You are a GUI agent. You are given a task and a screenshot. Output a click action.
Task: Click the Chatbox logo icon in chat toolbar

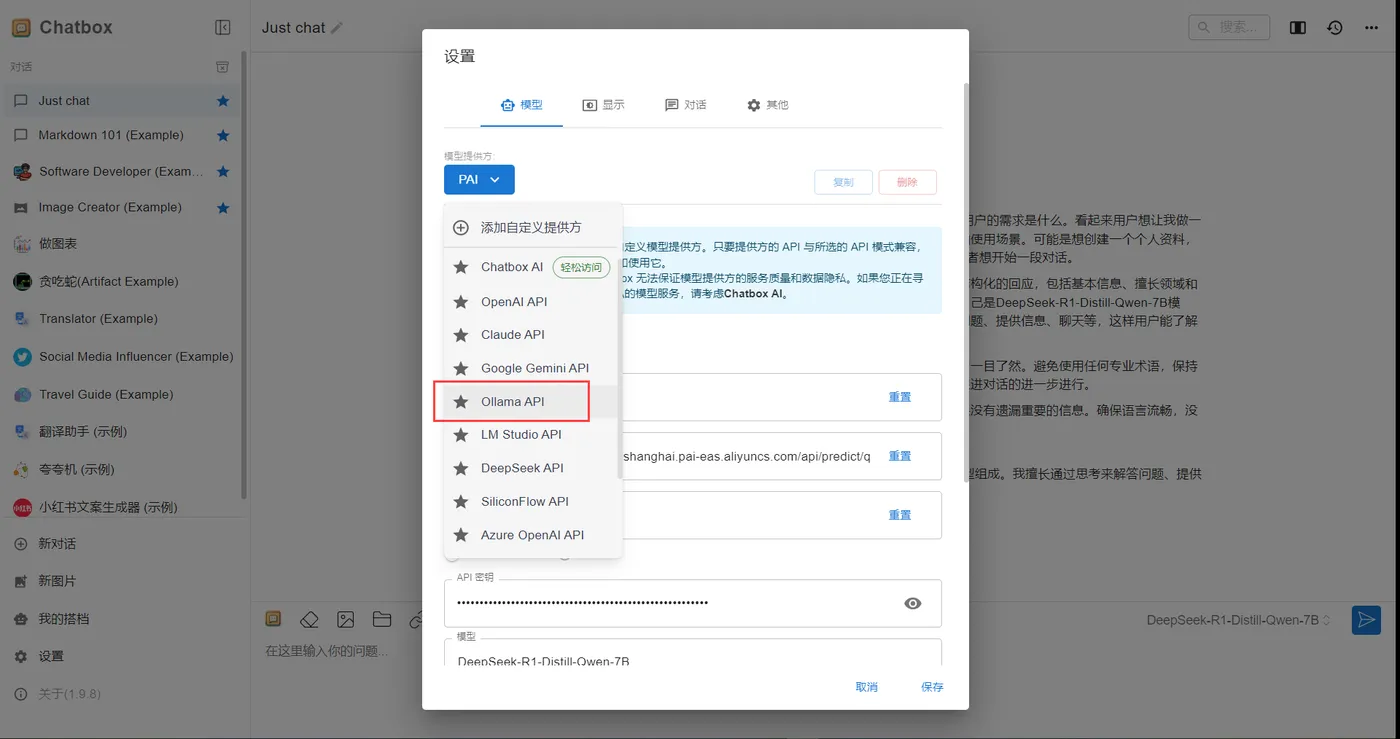[273, 620]
